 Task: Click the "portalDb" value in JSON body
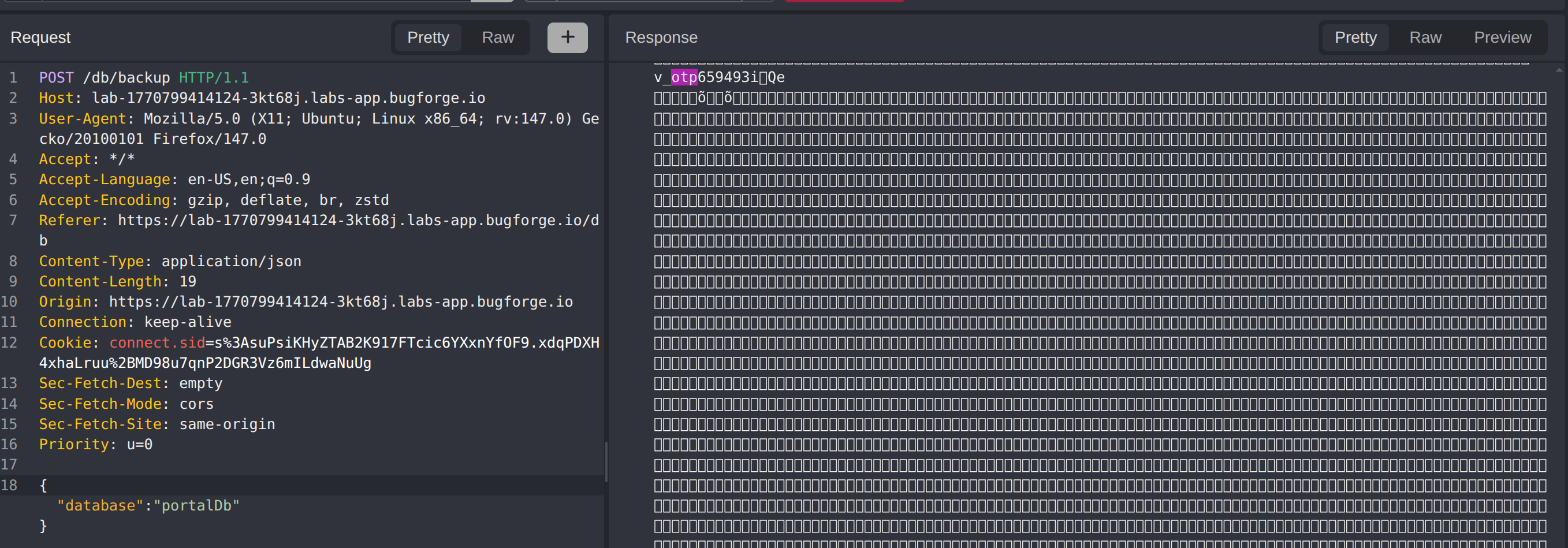(196, 506)
